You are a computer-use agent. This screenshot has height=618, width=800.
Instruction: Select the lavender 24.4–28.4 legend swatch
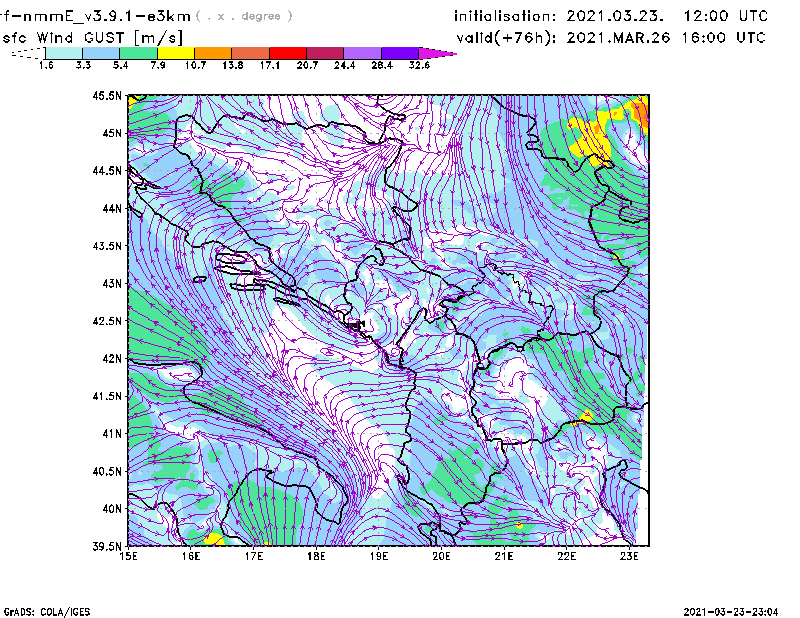click(362, 53)
